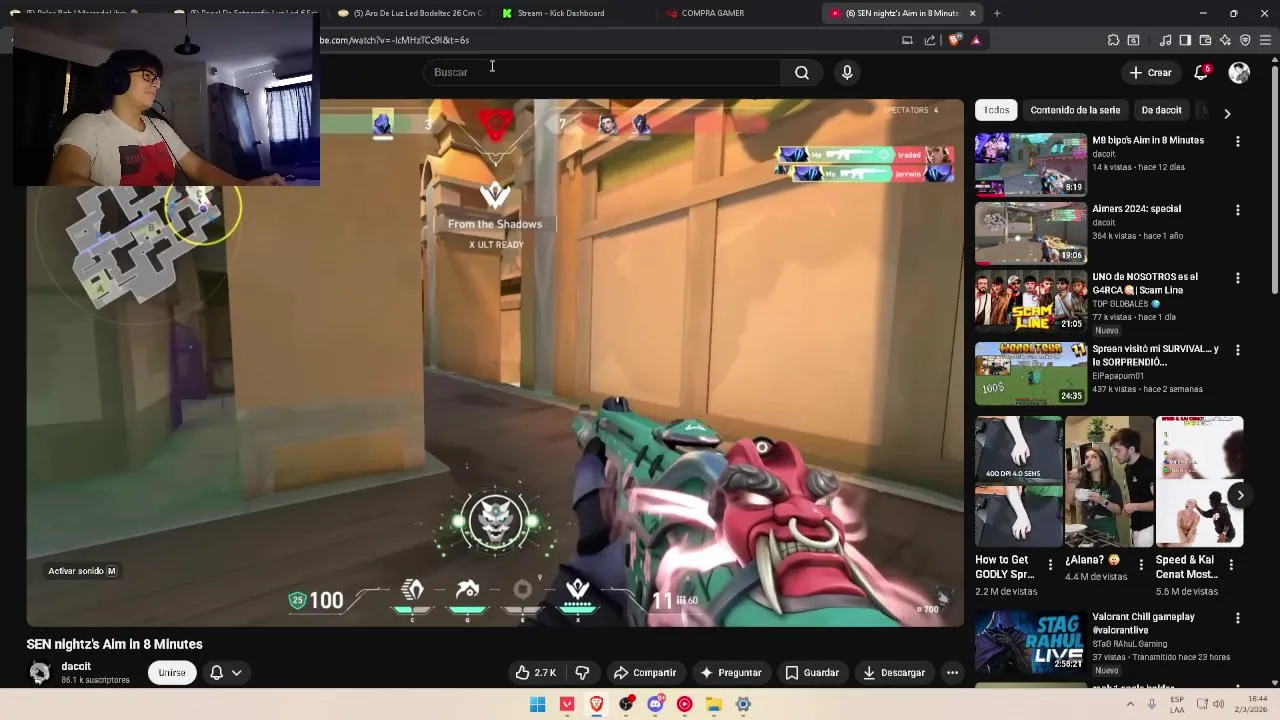Switch to COMPRA GAMER browser tab
Screen dimensions: 1280x720
[713, 13]
